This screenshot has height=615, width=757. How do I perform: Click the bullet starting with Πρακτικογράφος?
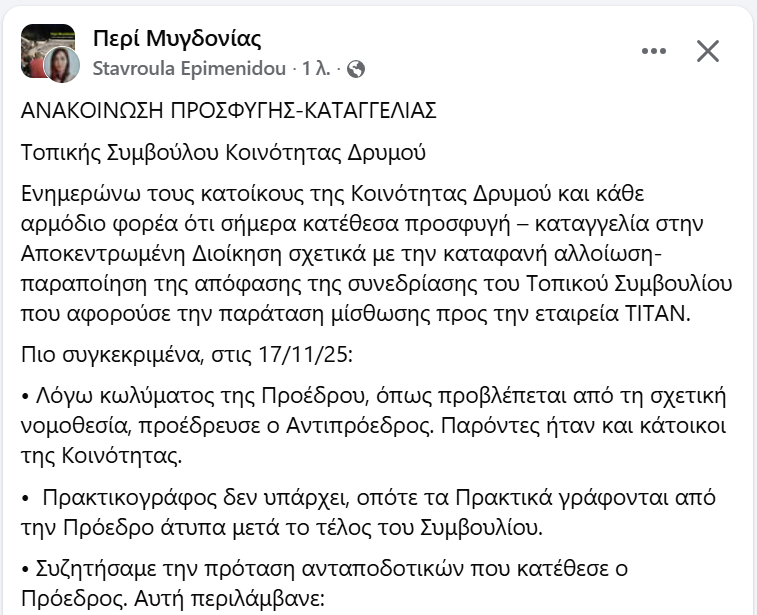(368, 511)
